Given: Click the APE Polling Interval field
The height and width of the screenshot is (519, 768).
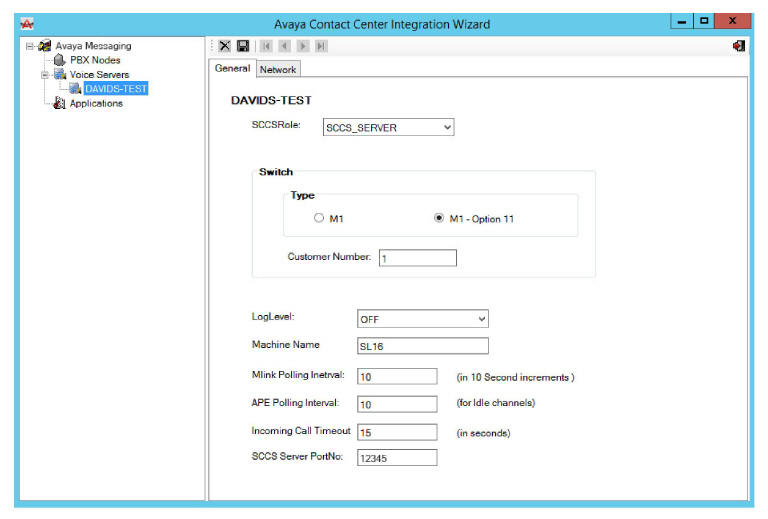Looking at the screenshot, I should pyautogui.click(x=397, y=404).
